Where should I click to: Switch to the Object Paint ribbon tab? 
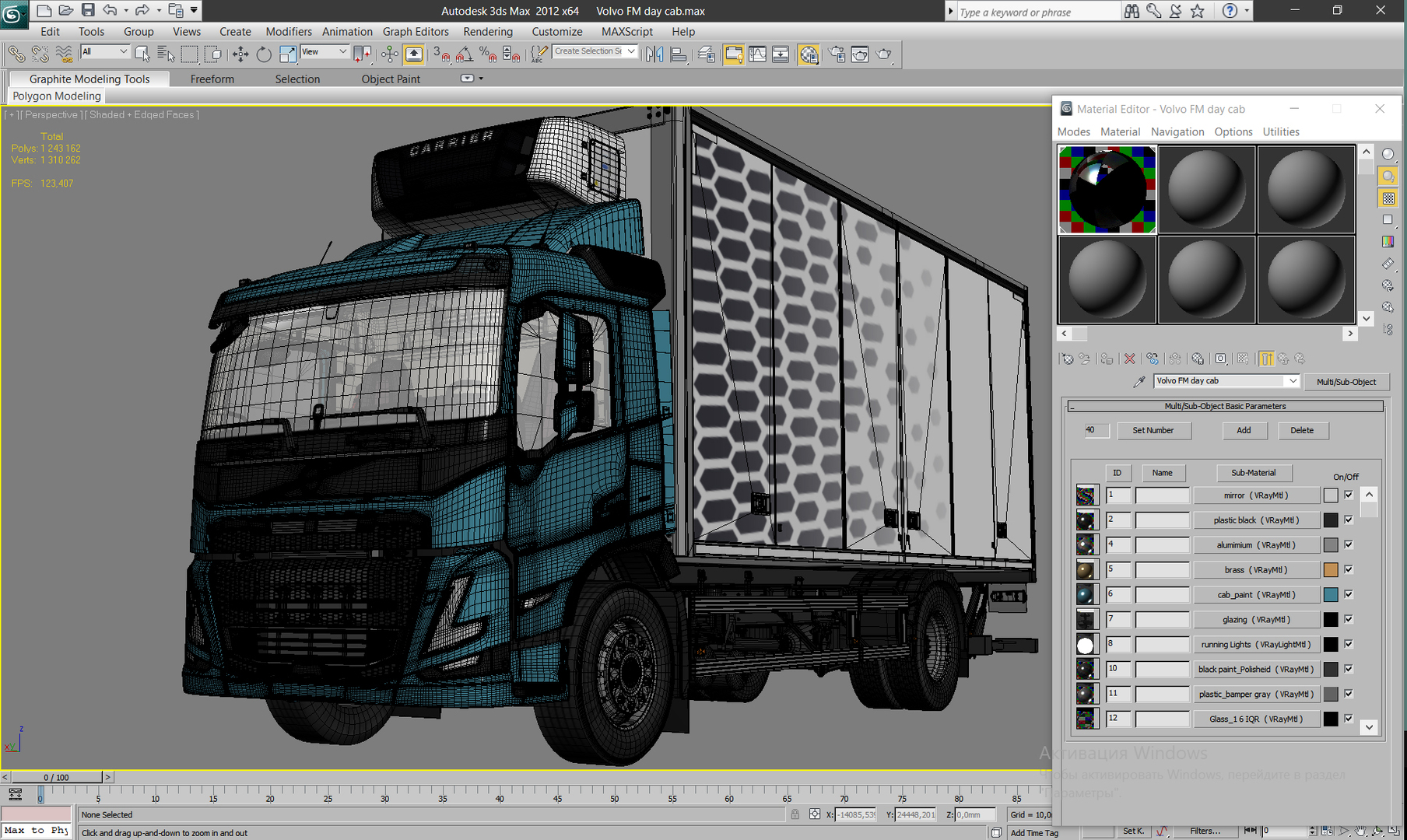(391, 79)
